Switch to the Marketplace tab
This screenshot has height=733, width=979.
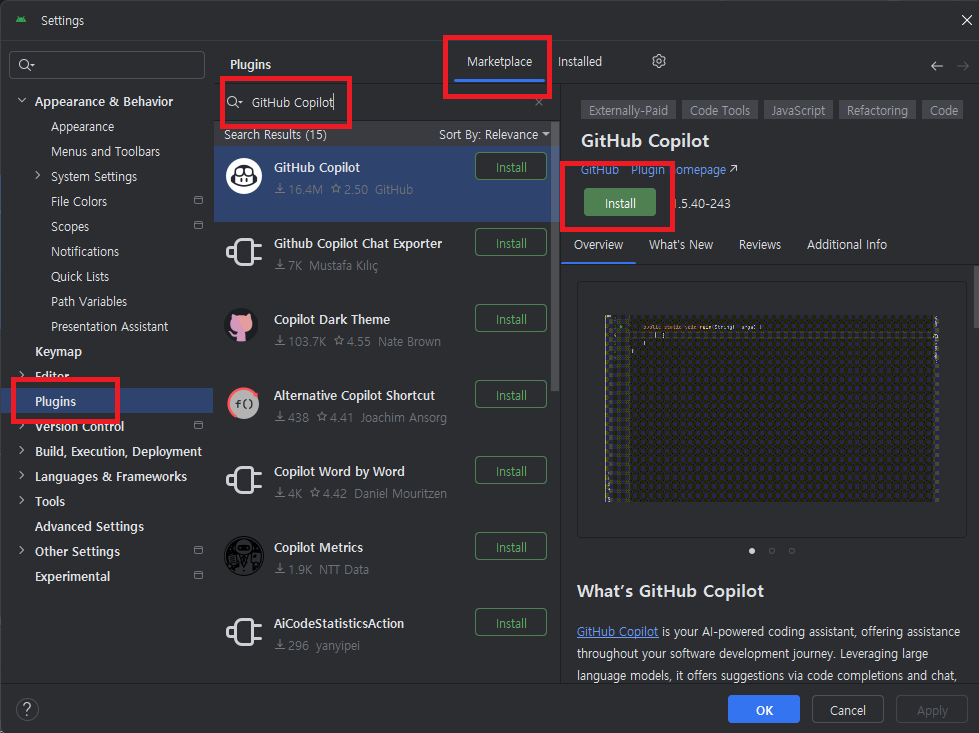click(x=499, y=62)
